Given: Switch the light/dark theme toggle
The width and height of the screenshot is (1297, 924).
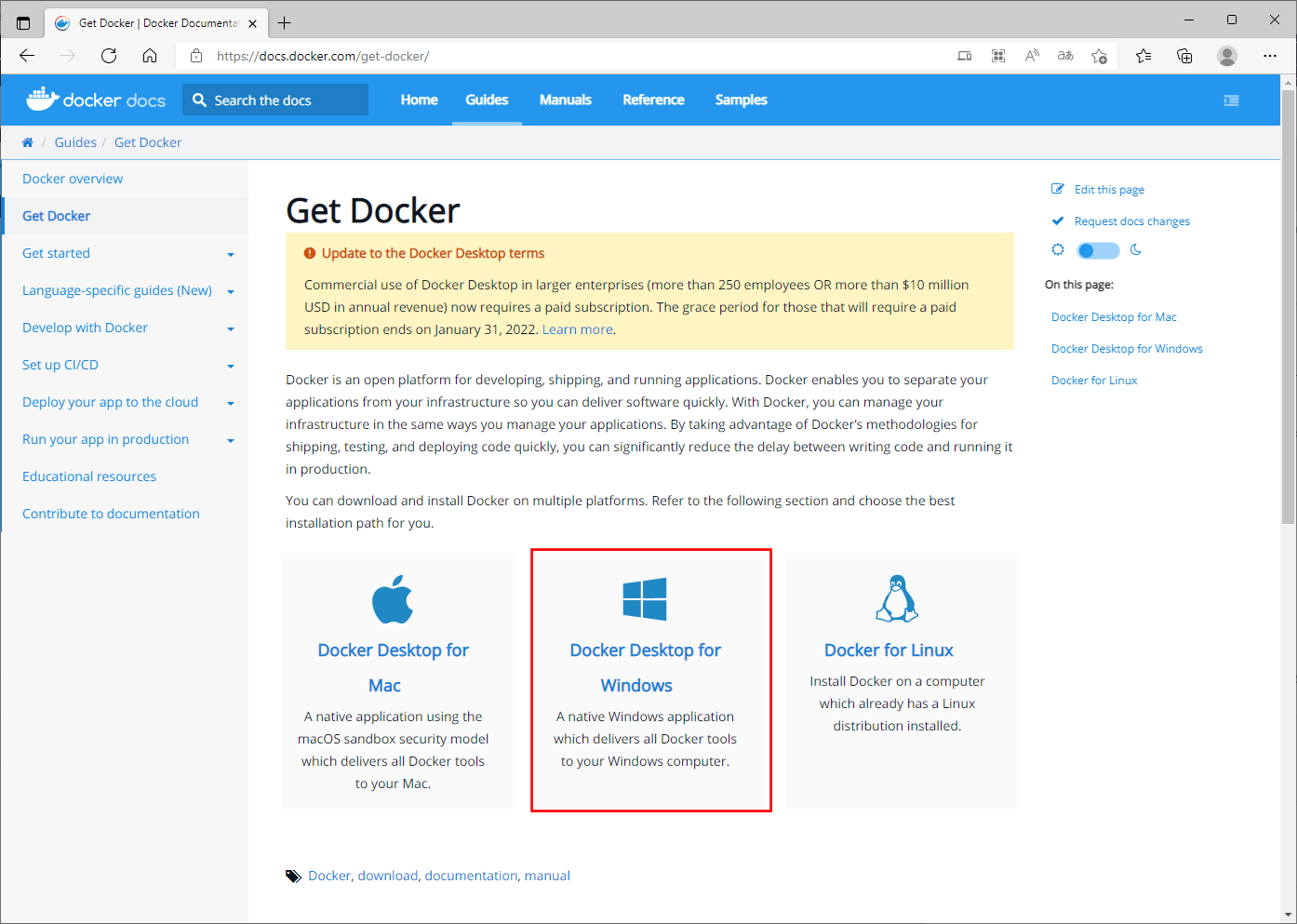Looking at the screenshot, I should pyautogui.click(x=1098, y=250).
